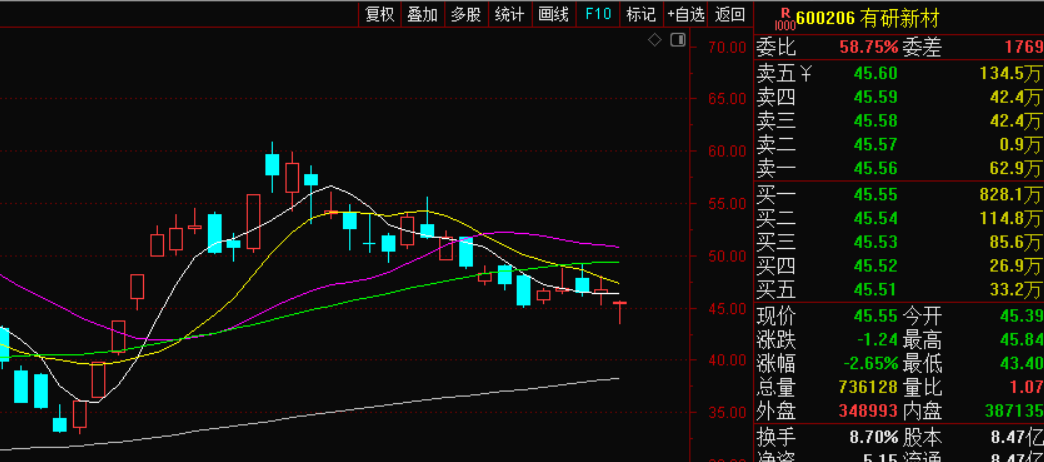Select 叠加 overlay toolbar button

(x=423, y=14)
